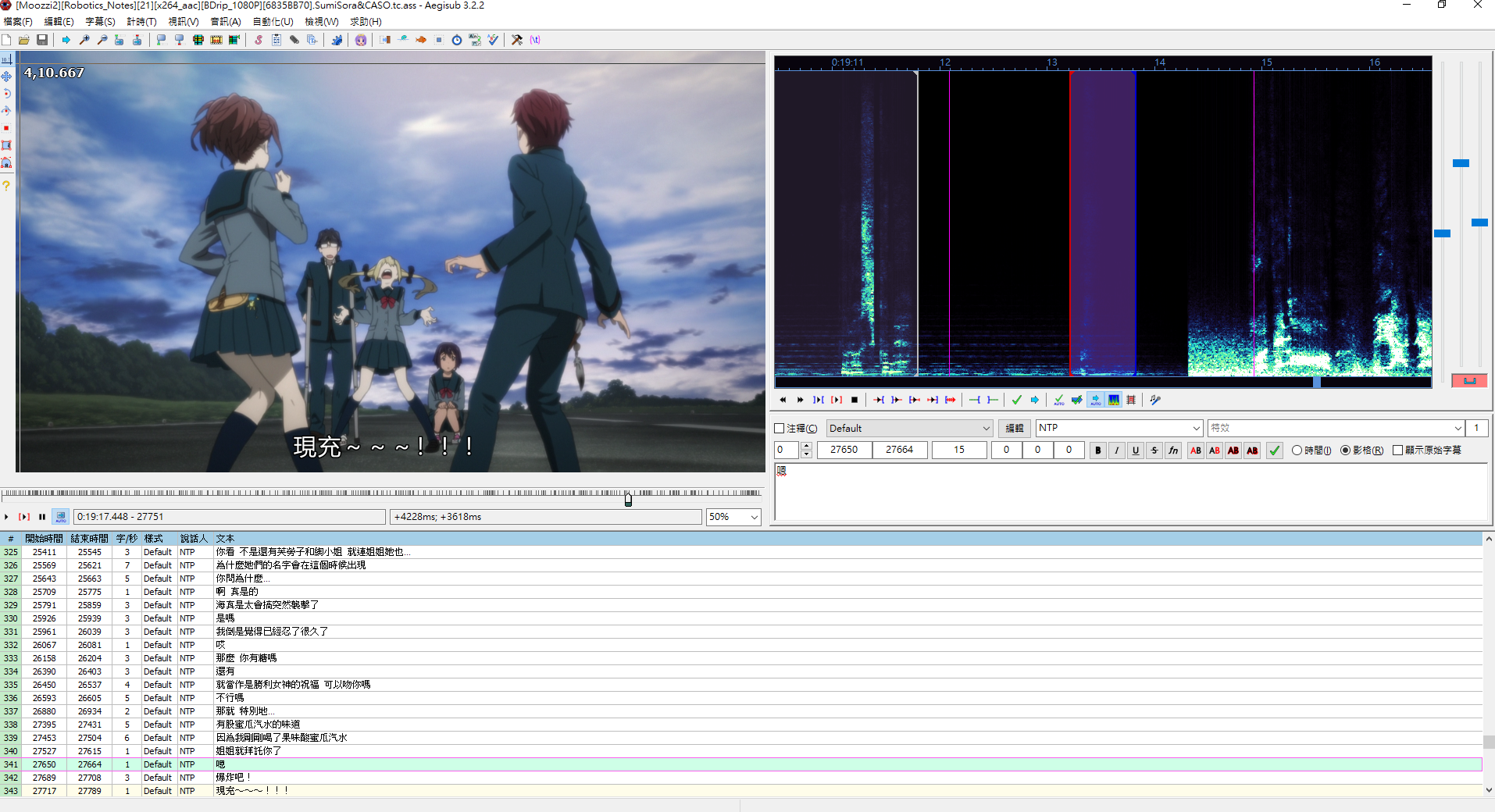1495x812 pixels.
Task: Click the first AB primary color button
Action: click(1196, 451)
